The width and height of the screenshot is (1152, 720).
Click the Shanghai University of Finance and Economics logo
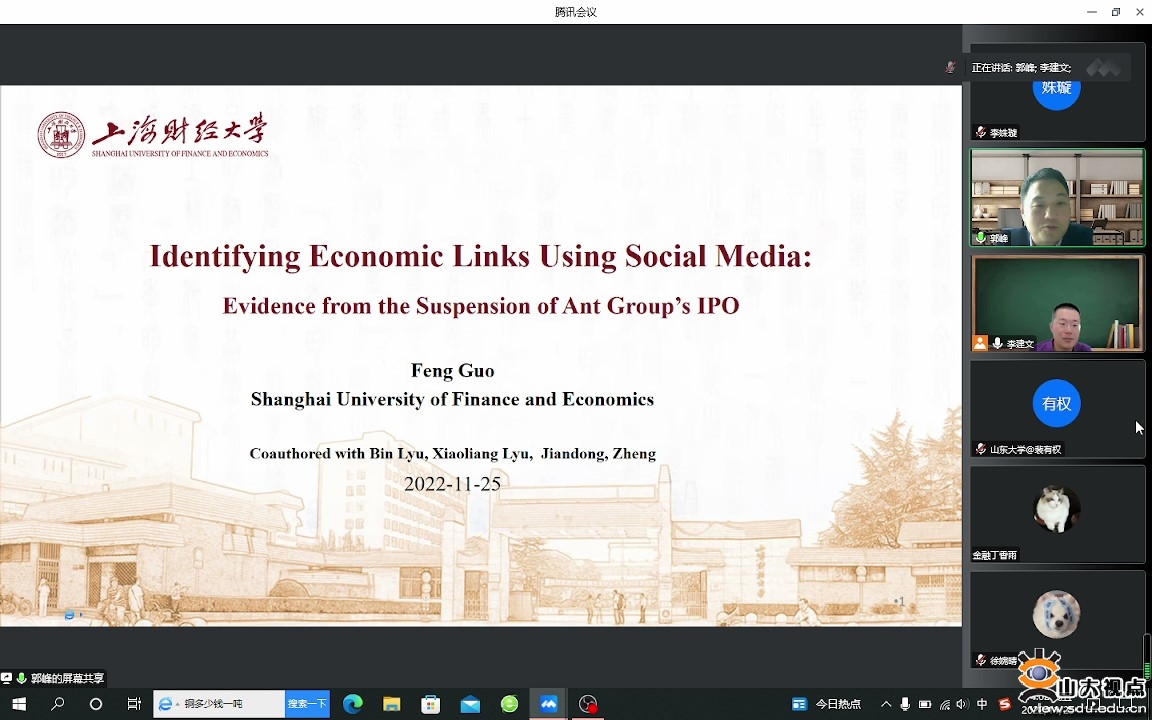coord(153,134)
